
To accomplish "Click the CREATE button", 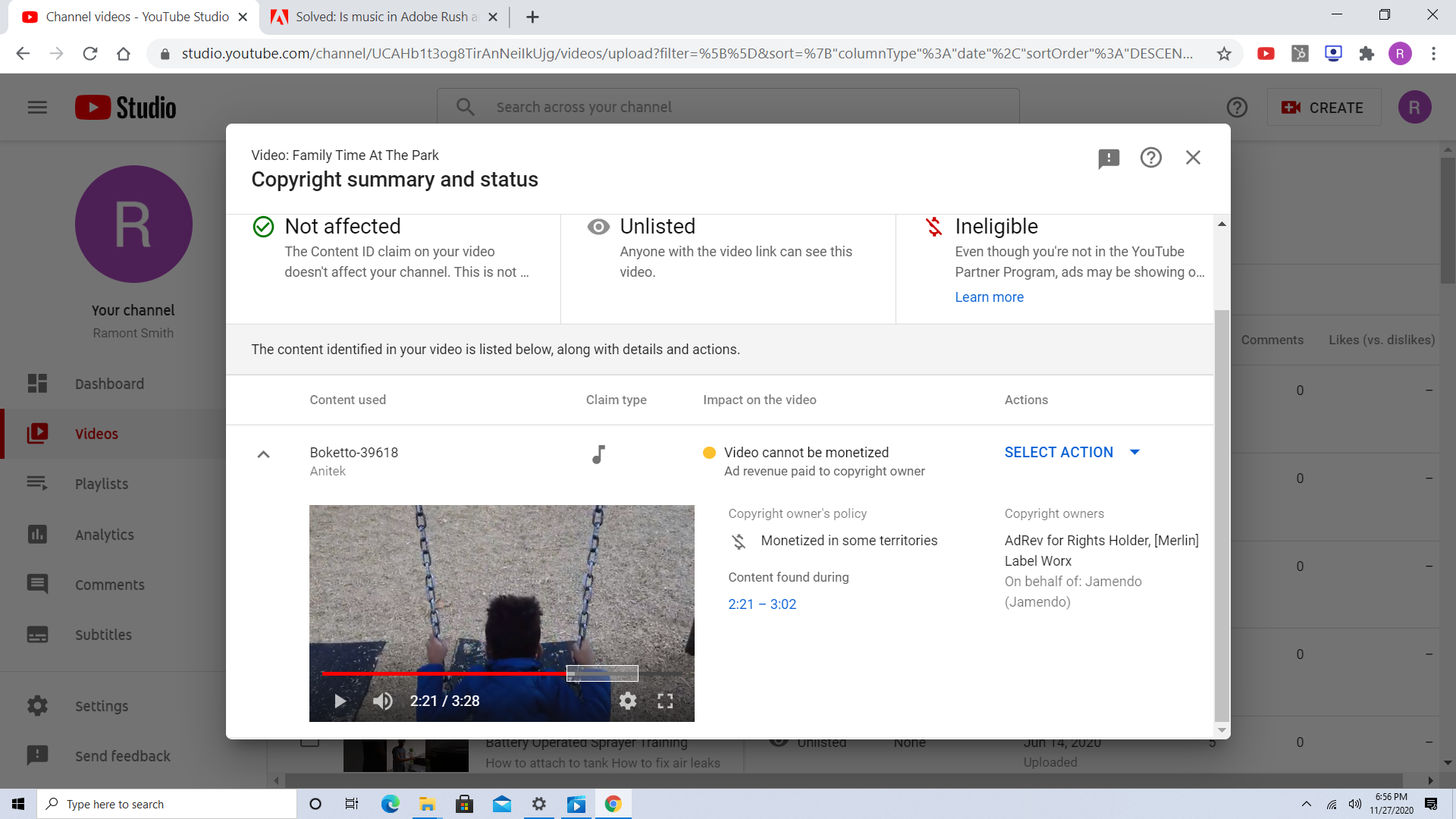I will [x=1323, y=108].
